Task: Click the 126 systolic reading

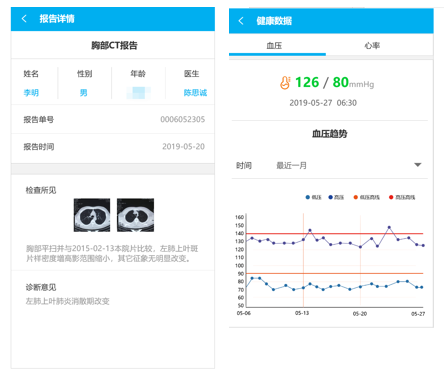Action: click(307, 82)
